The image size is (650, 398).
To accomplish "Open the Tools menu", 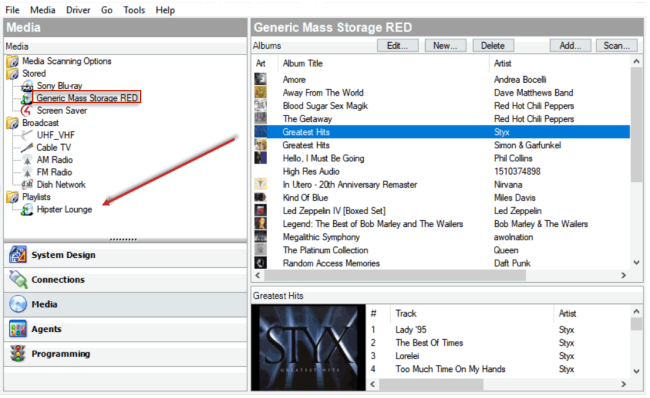I will click(134, 10).
